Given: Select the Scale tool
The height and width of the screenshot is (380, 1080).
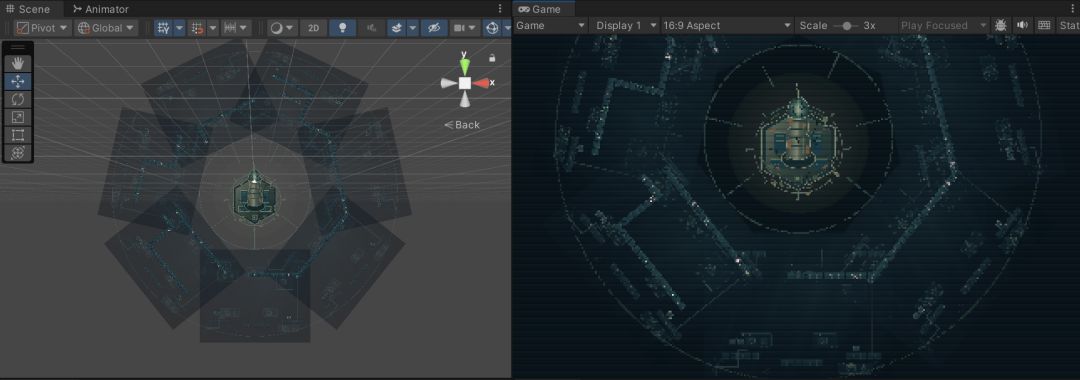Looking at the screenshot, I should pyautogui.click(x=18, y=117).
